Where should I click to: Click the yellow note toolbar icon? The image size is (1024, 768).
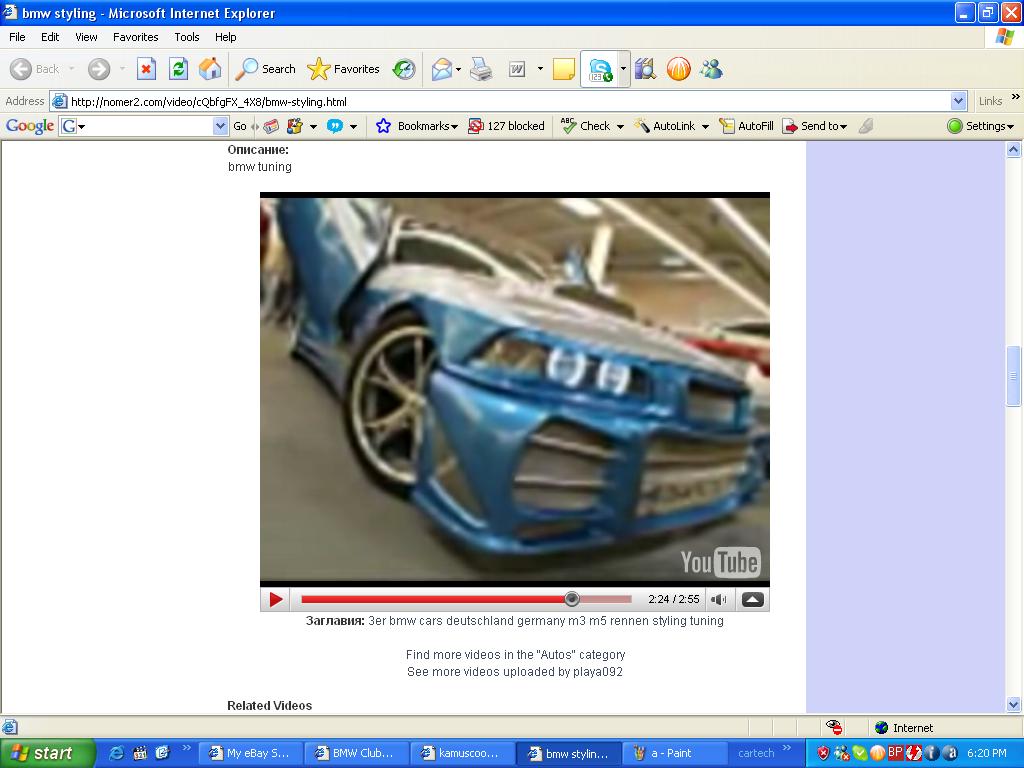pyautogui.click(x=564, y=69)
